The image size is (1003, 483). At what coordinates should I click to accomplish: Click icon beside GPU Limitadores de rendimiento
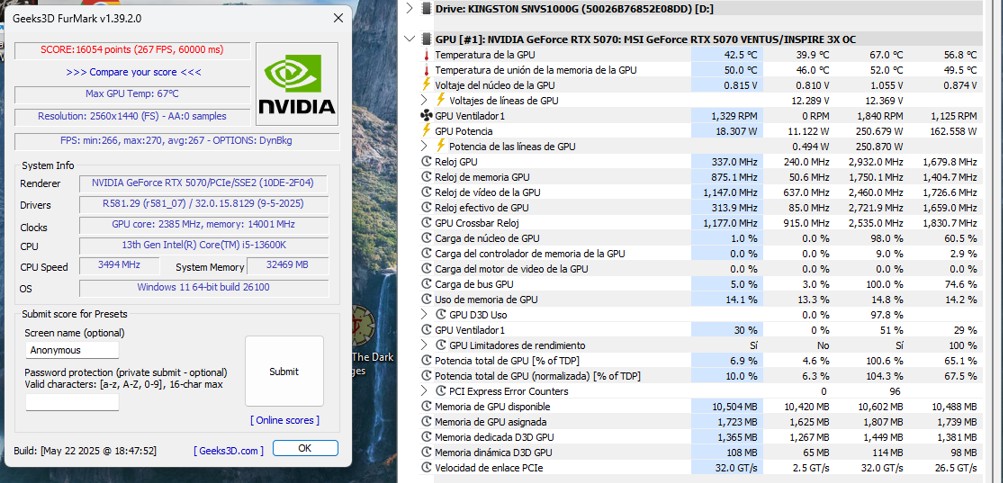[x=441, y=345]
